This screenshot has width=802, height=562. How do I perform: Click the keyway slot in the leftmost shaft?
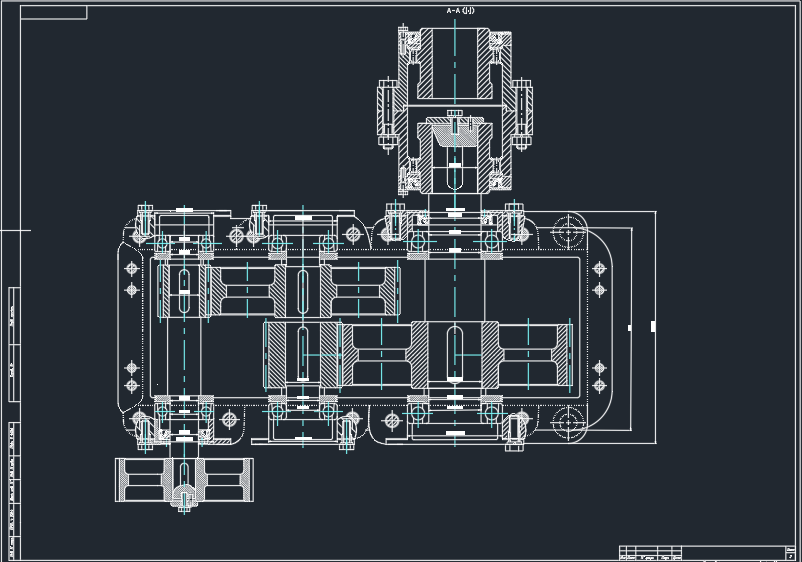184,290
